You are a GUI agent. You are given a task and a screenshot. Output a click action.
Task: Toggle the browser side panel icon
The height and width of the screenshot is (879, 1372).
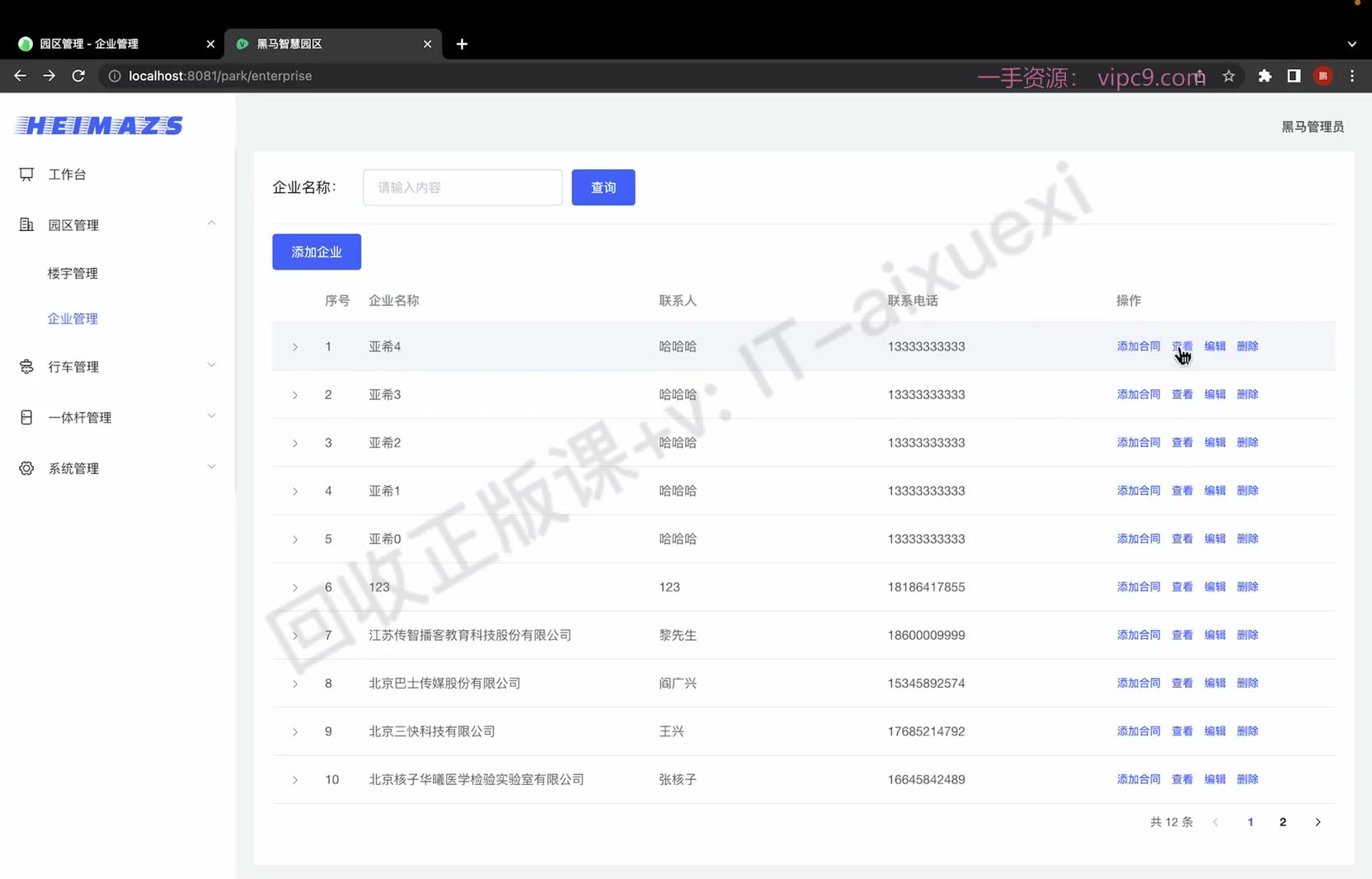[x=1294, y=76]
